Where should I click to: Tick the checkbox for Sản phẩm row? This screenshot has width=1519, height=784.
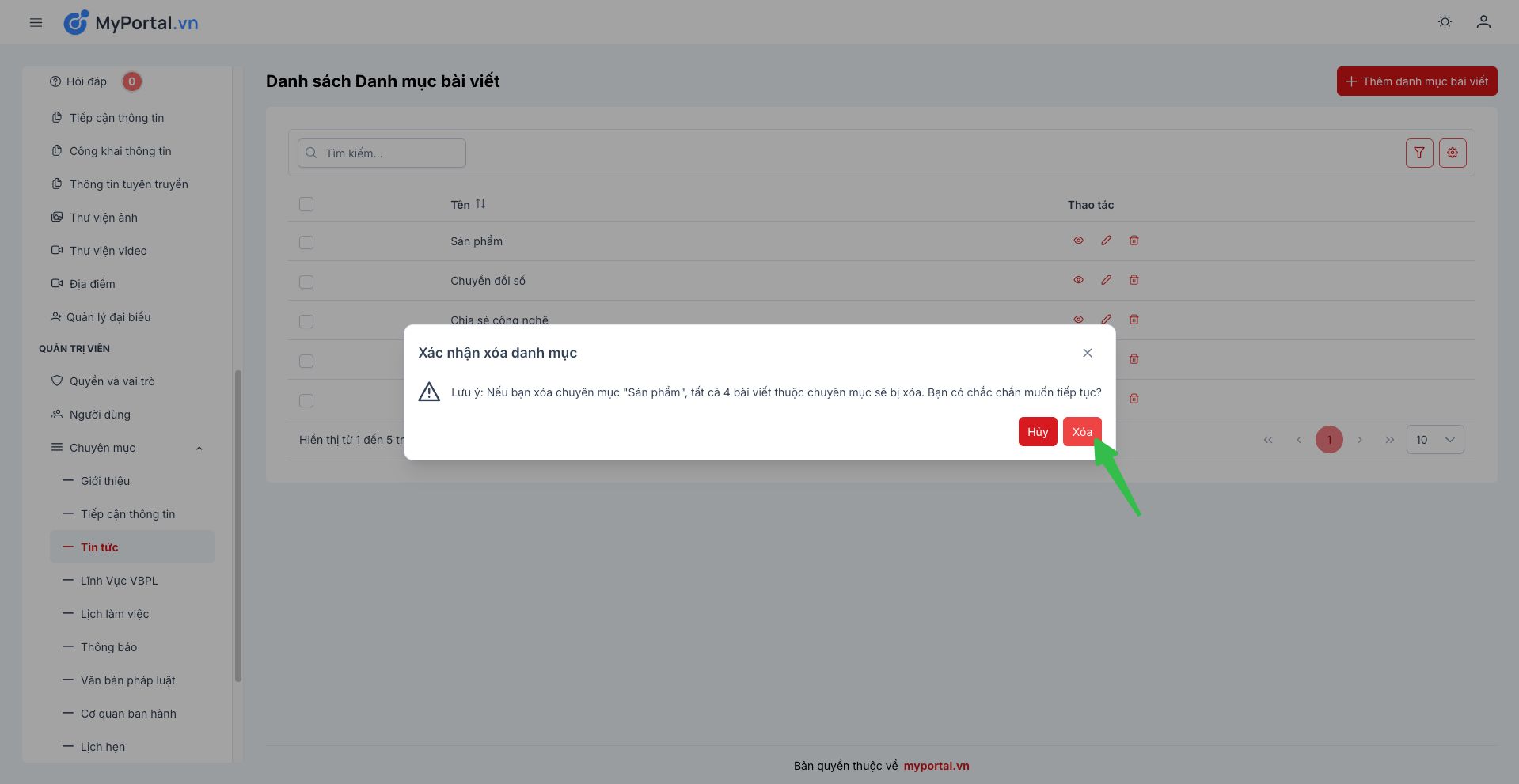click(306, 242)
